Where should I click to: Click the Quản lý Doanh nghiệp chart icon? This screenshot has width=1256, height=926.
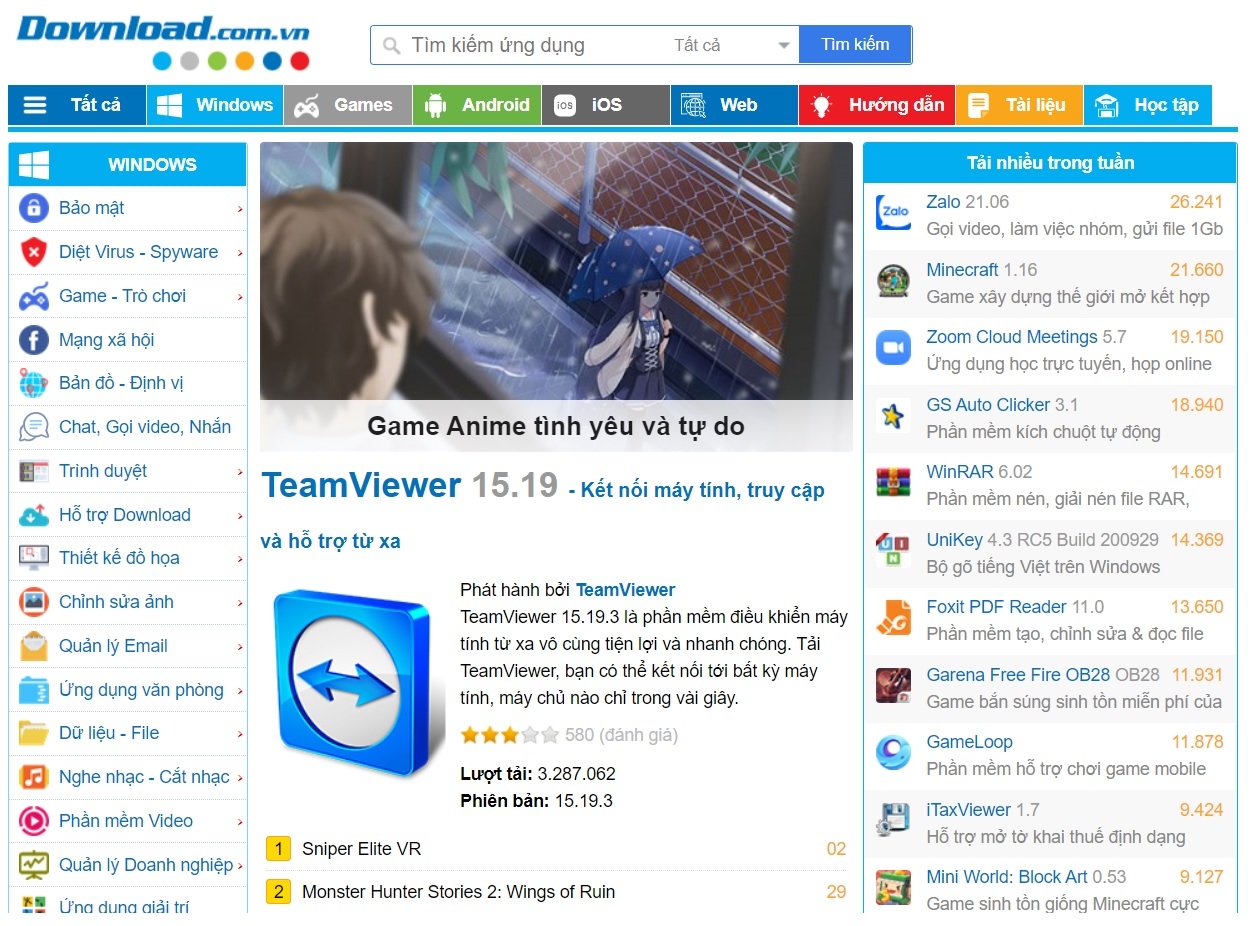[x=34, y=865]
